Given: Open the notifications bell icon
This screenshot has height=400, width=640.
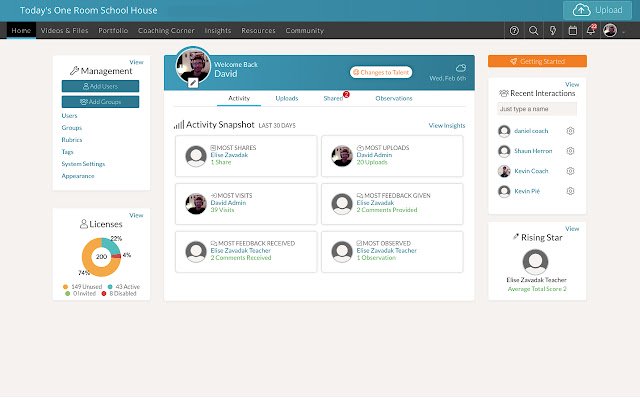Looking at the screenshot, I should tap(591, 30).
